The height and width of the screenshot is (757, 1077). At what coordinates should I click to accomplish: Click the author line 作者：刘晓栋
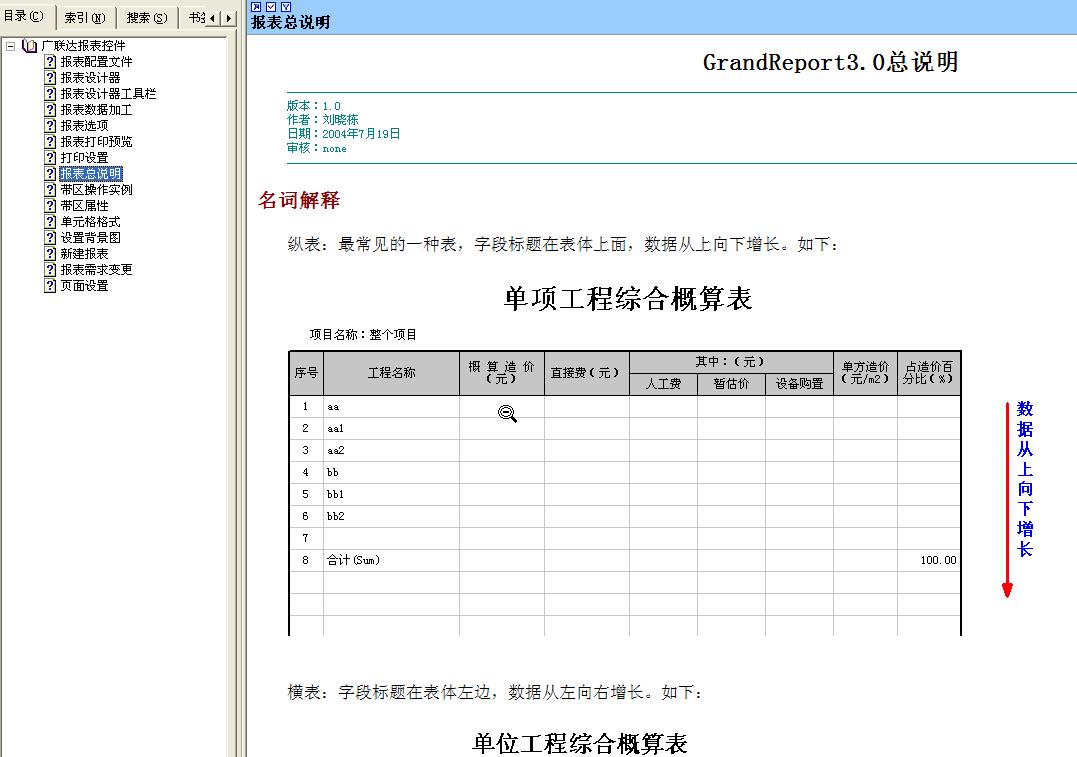(322, 120)
